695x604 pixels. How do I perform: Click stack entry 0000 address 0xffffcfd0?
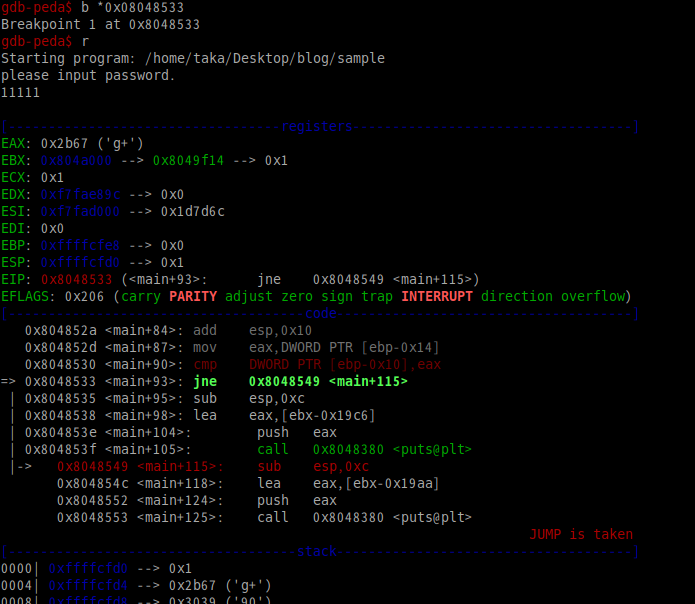pos(88,569)
